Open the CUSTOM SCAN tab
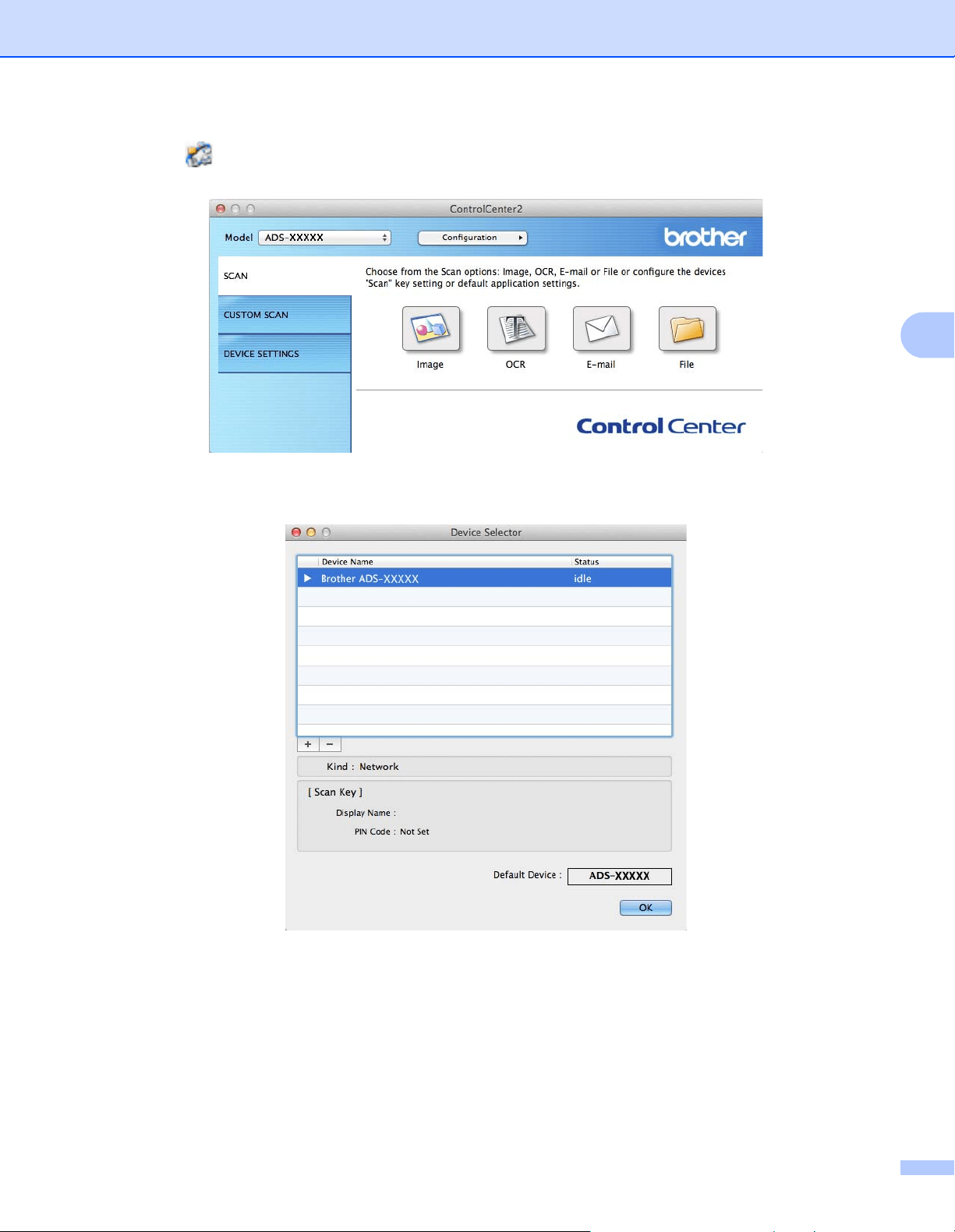 click(285, 315)
